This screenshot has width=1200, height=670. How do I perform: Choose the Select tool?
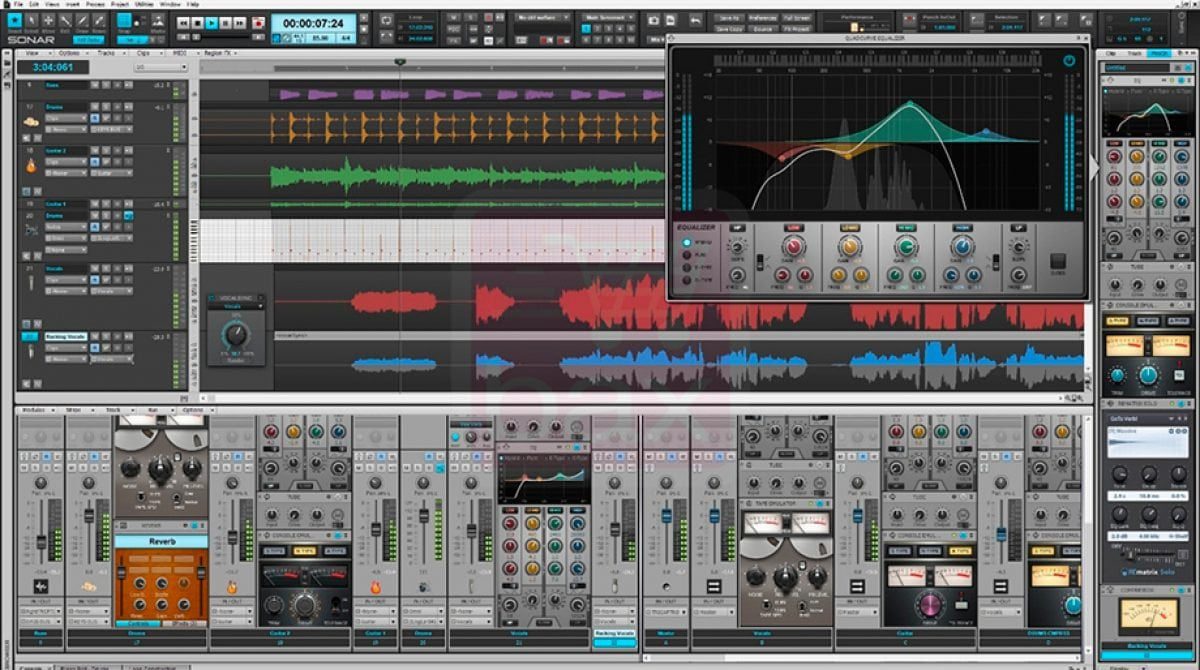click(x=32, y=20)
